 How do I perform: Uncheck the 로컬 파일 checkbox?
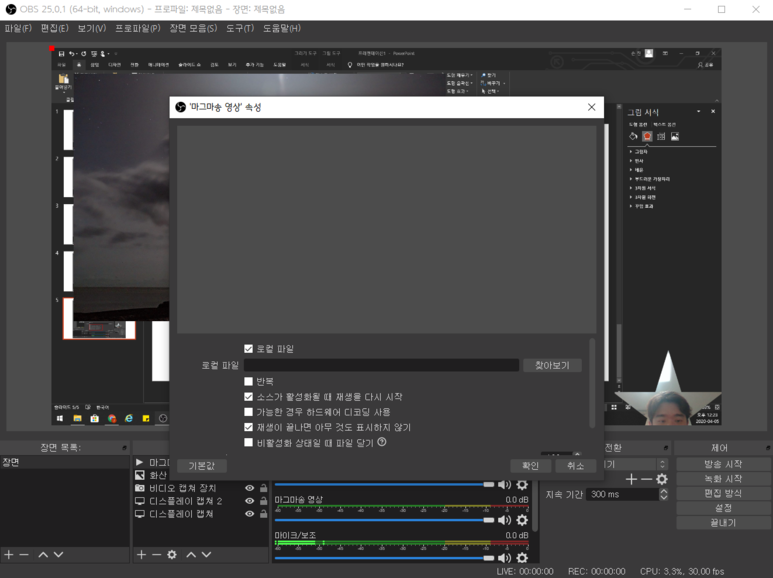248,349
